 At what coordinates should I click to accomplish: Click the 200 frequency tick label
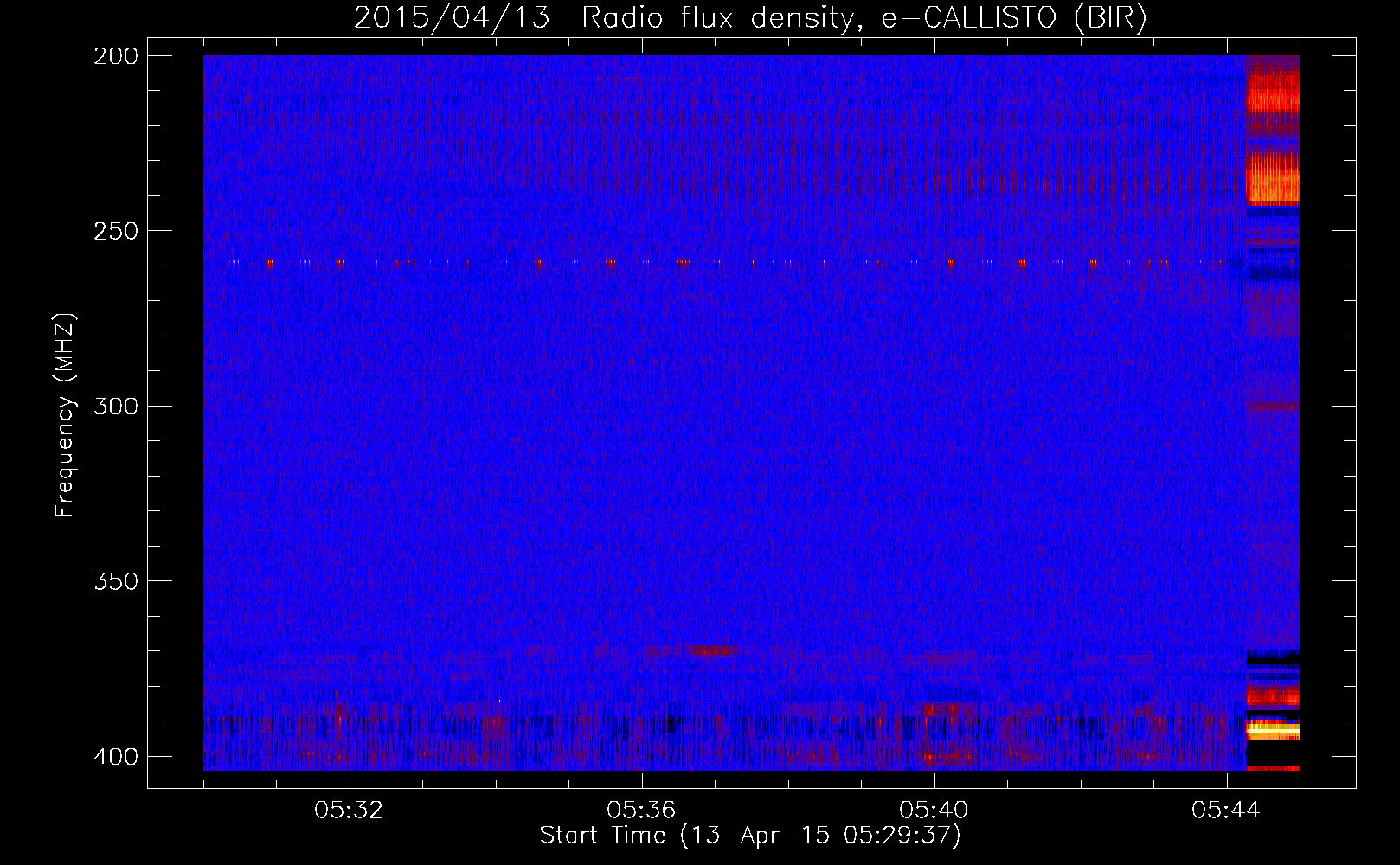pos(115,56)
